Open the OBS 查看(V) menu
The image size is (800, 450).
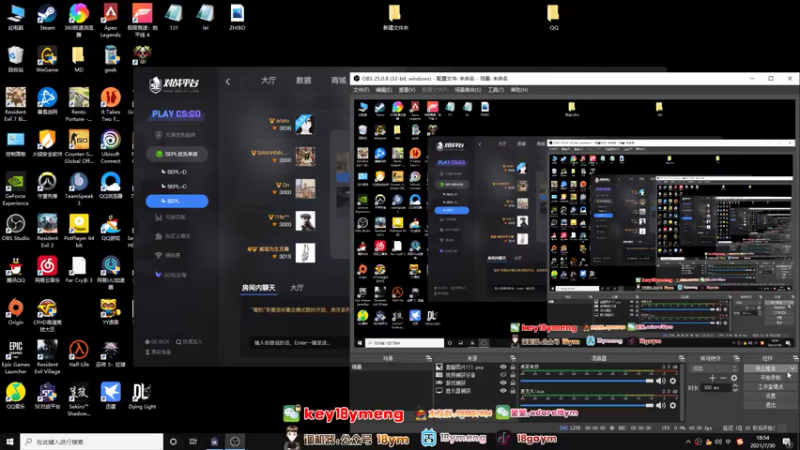[x=407, y=90]
